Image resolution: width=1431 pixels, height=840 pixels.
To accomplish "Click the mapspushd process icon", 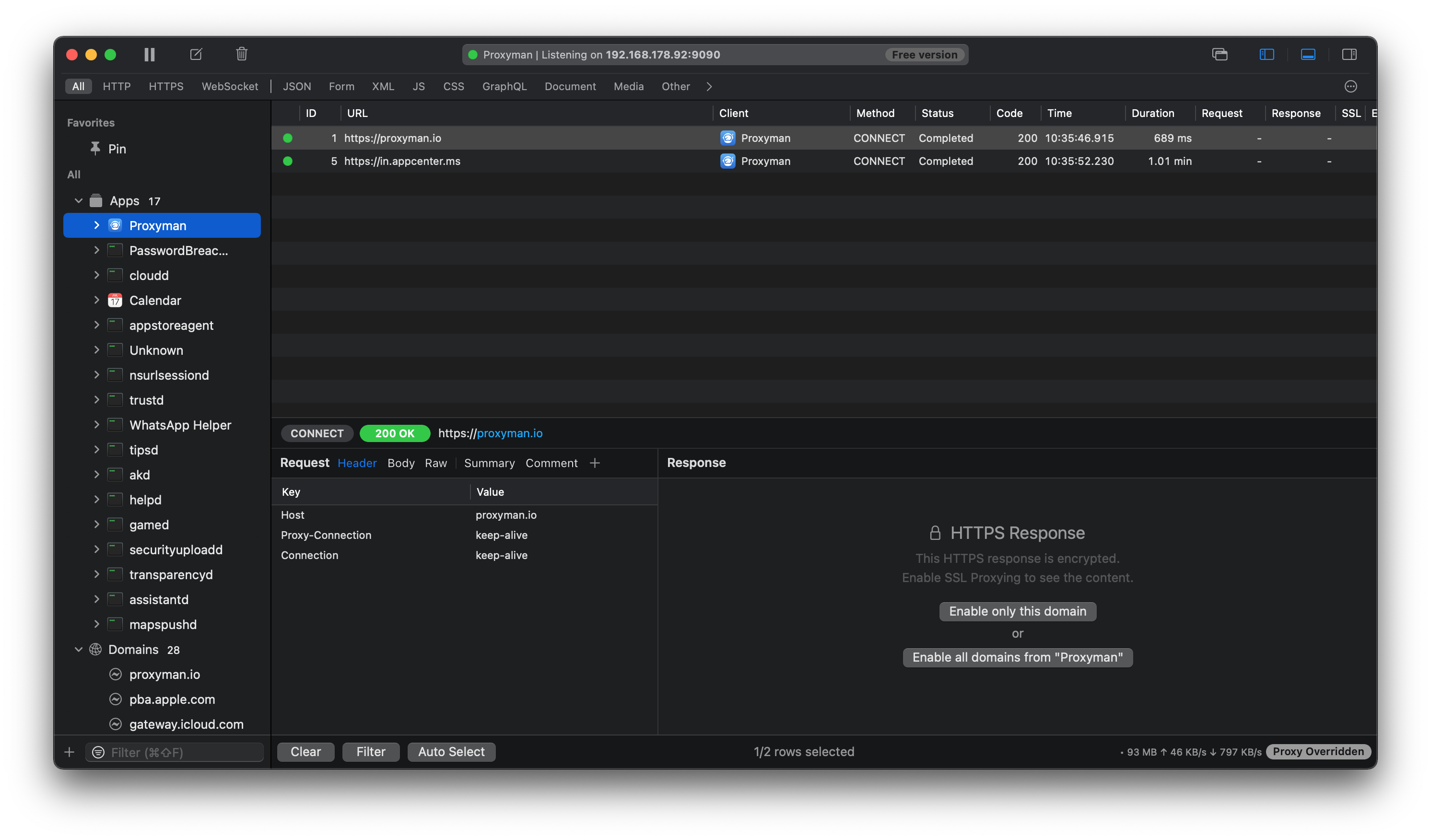I will click(x=115, y=624).
